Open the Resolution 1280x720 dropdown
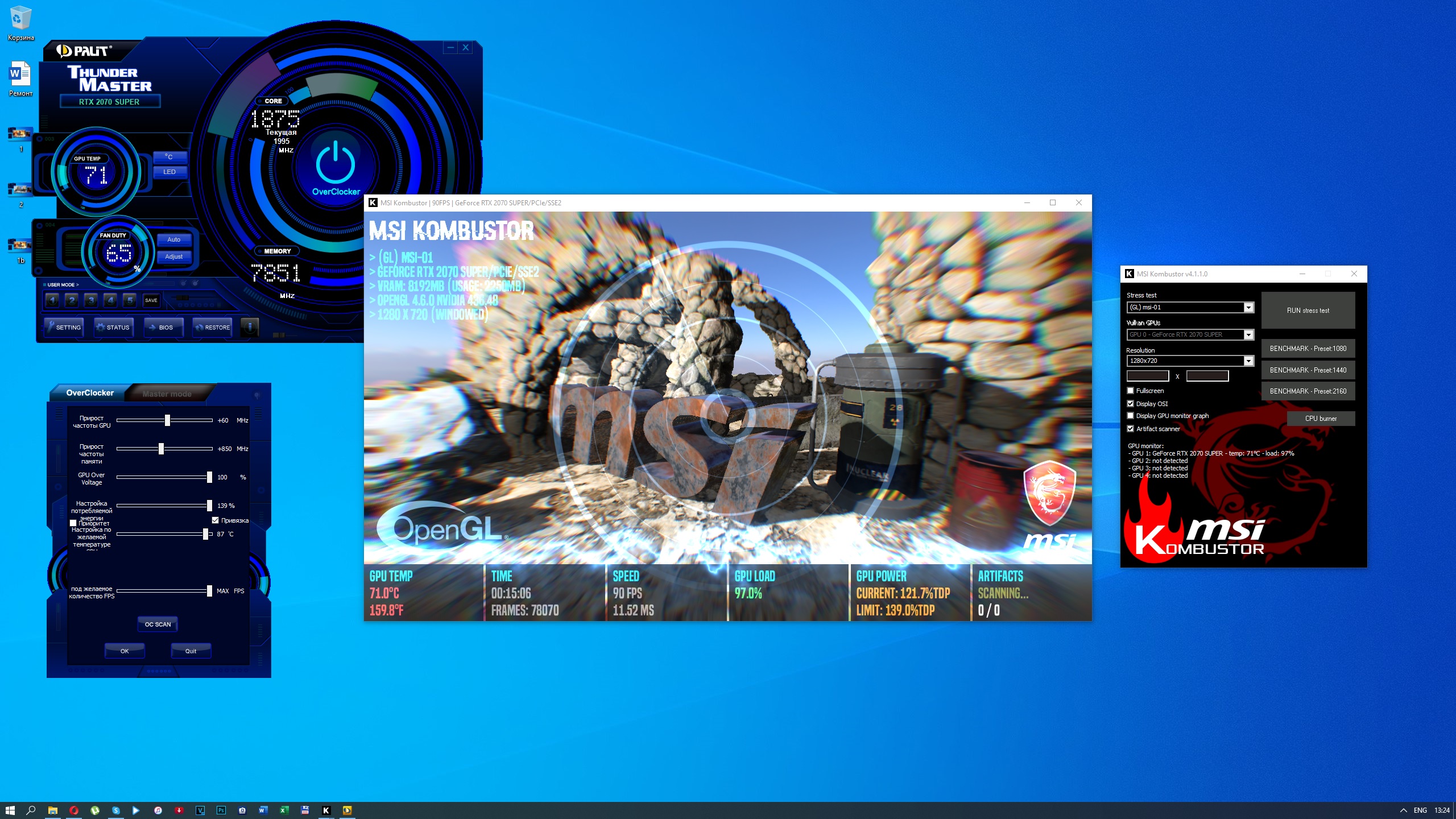 [x=1248, y=361]
